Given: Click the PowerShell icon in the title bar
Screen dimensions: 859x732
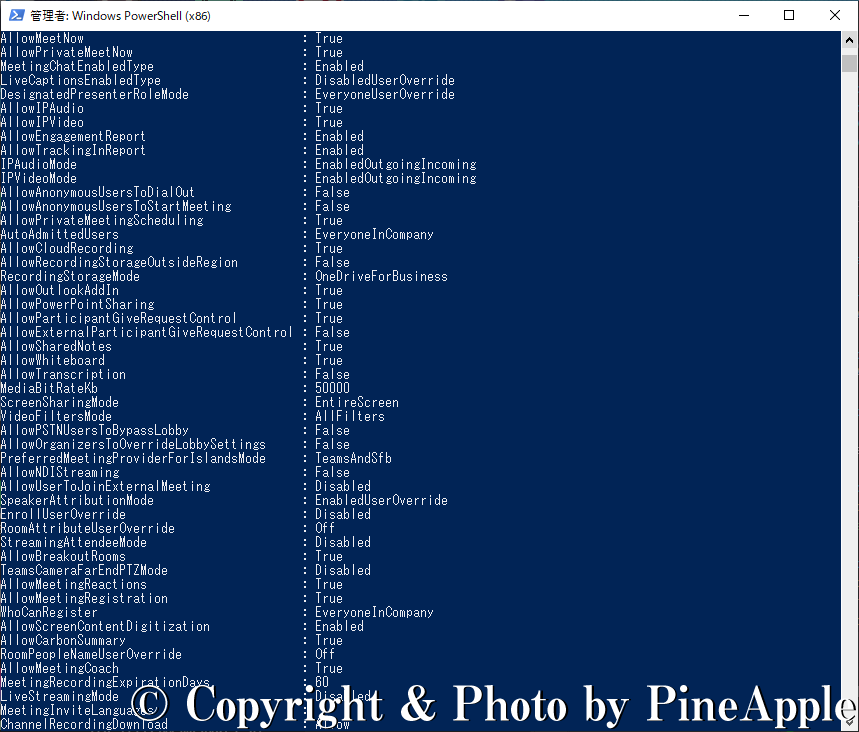Looking at the screenshot, I should point(15,15).
